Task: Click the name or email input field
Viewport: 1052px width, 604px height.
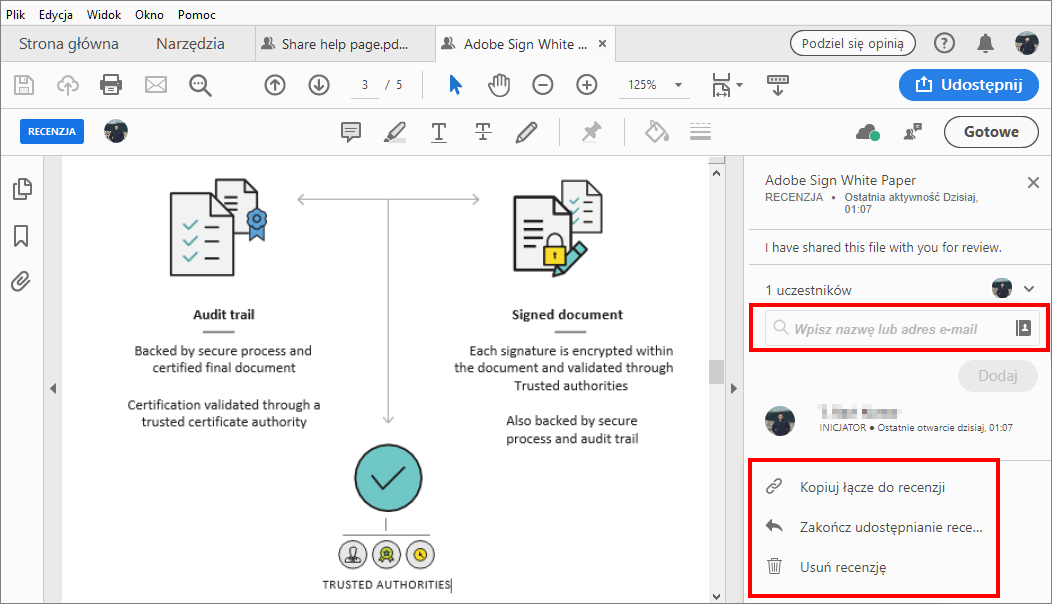Action: click(902, 328)
